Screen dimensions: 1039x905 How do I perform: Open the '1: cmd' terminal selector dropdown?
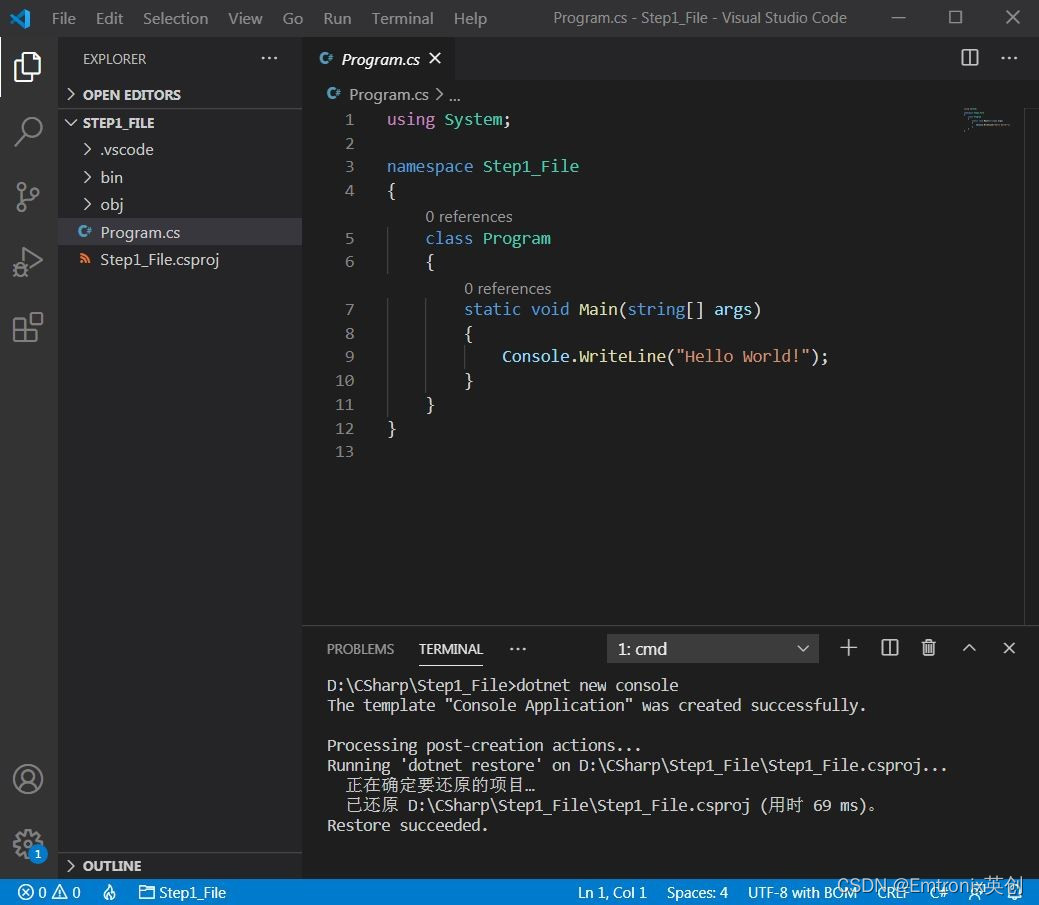click(712, 649)
